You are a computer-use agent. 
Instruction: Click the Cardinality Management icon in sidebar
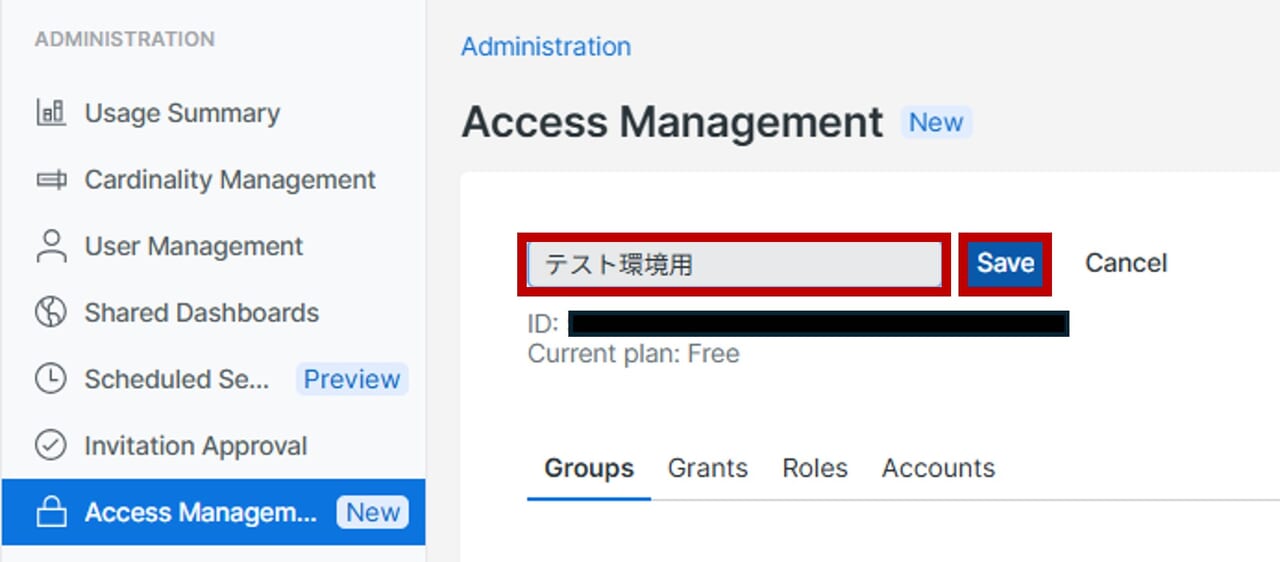pos(51,180)
